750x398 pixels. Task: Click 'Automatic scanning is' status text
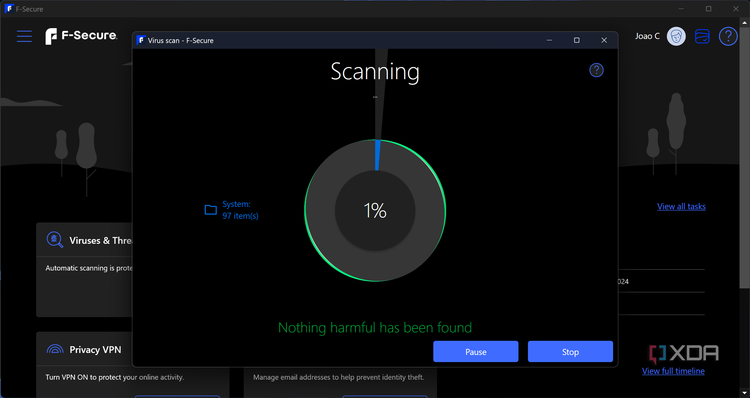89,268
